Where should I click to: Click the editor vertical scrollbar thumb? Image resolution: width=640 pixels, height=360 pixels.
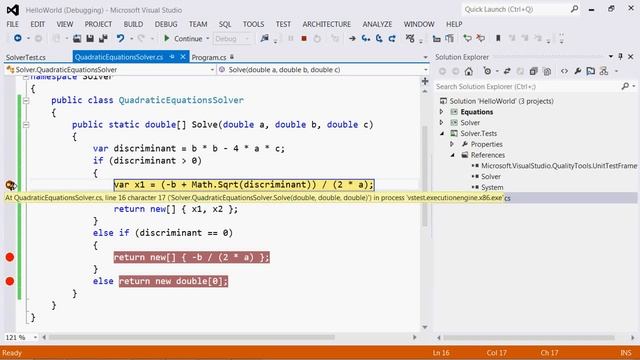pos(425,176)
